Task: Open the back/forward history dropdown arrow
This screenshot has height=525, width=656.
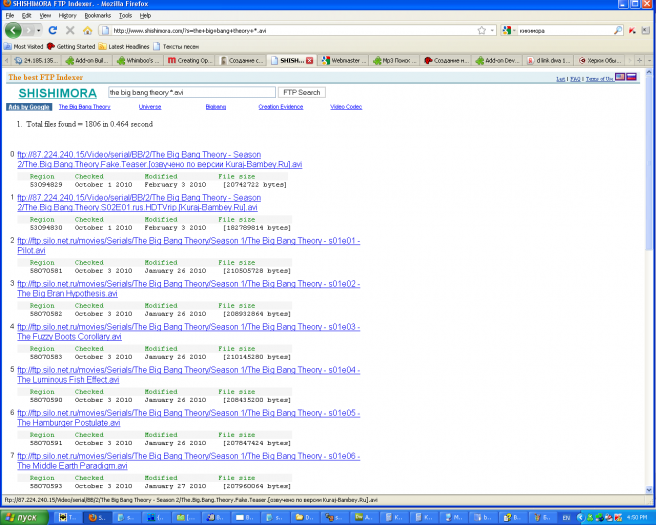Action: point(38,31)
